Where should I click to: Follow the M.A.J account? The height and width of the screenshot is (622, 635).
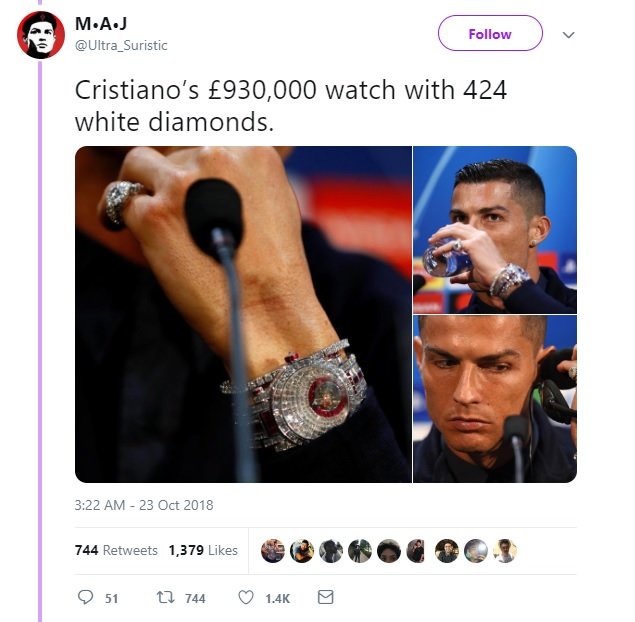coord(490,33)
